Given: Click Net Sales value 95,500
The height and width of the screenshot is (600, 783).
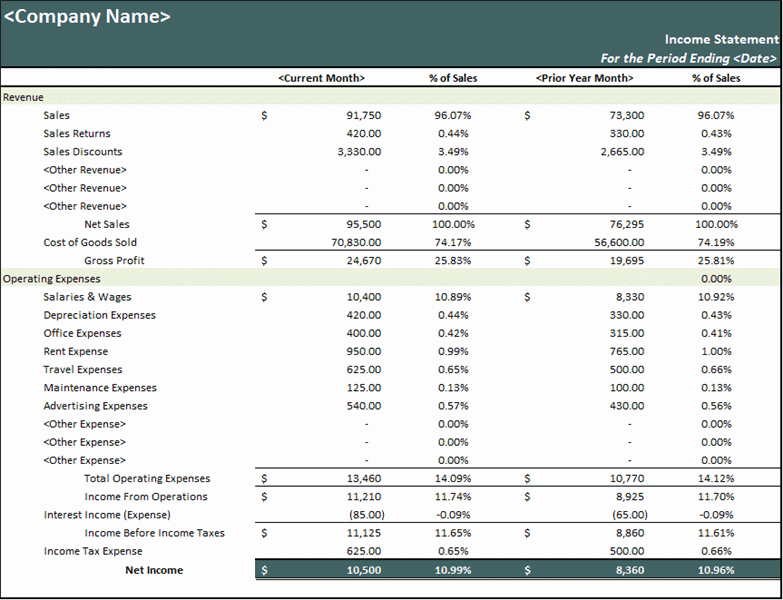Looking at the screenshot, I should coord(364,225).
